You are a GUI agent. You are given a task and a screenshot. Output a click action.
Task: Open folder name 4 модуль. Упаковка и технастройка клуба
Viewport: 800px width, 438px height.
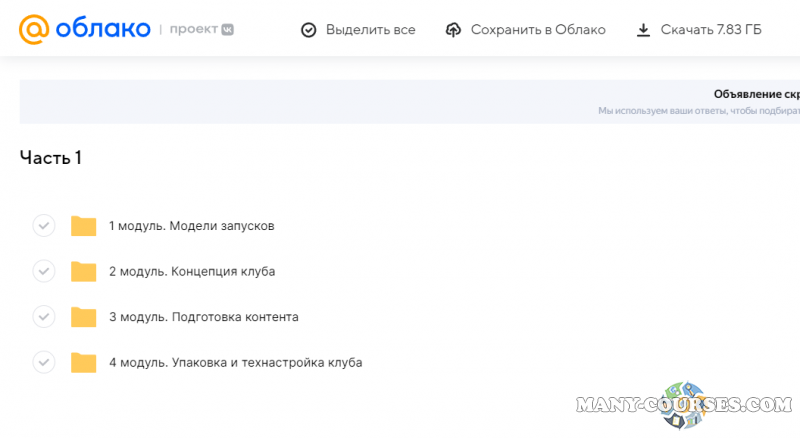point(235,362)
